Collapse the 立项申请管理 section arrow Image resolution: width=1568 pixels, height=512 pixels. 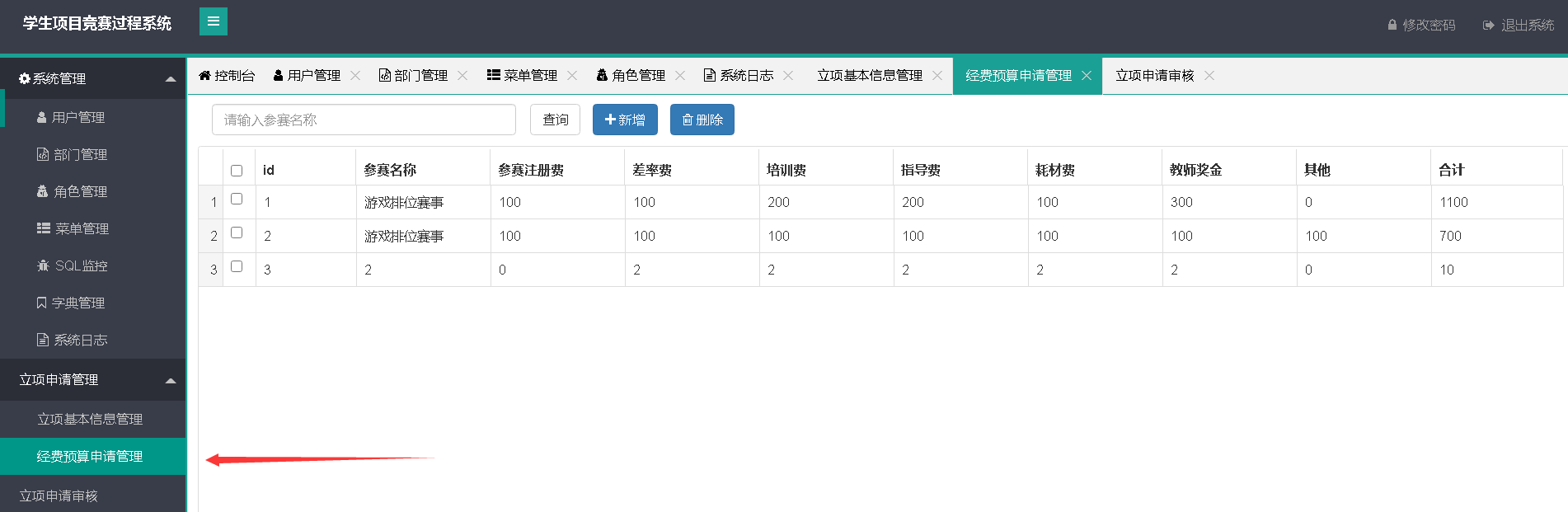171,380
